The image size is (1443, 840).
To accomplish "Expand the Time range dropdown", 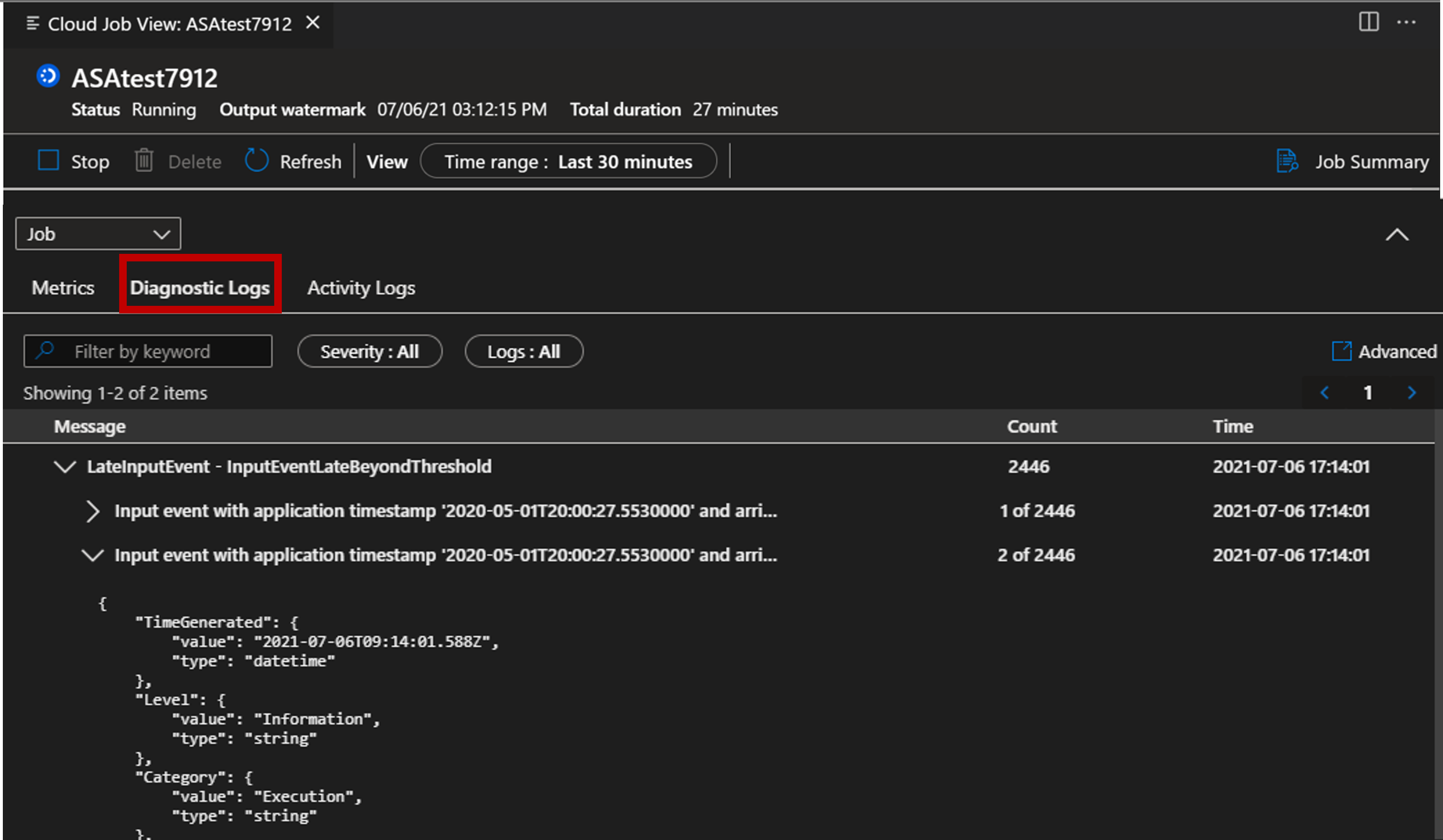I will [x=568, y=162].
